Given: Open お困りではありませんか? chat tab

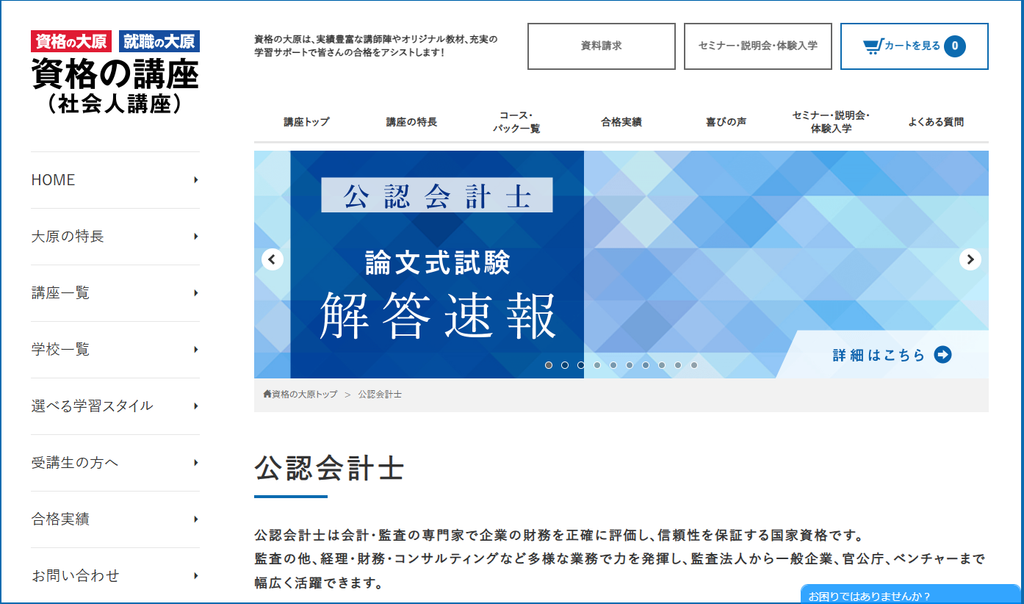Looking at the screenshot, I should point(911,595).
